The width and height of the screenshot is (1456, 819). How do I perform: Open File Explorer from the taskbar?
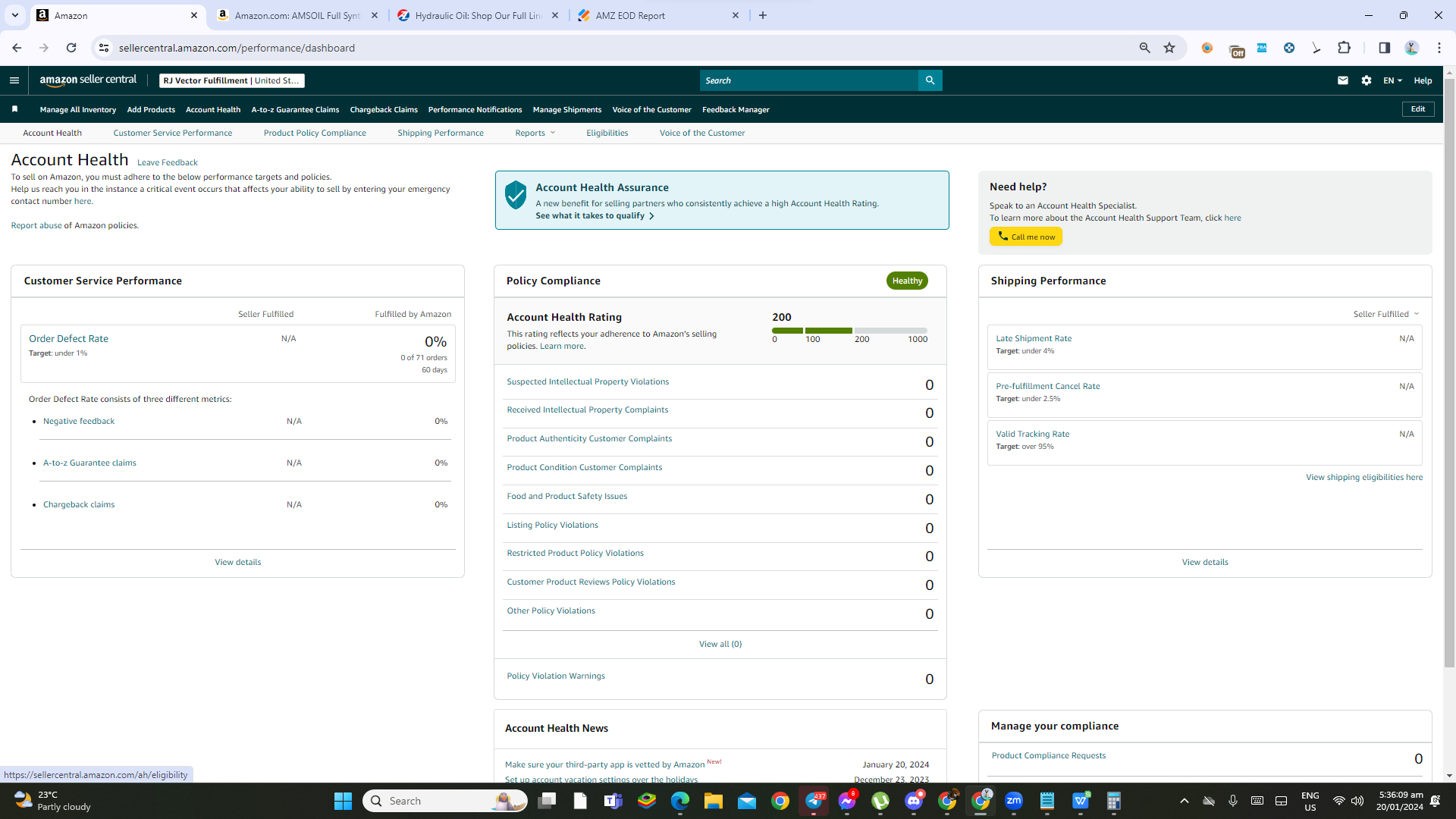click(713, 801)
